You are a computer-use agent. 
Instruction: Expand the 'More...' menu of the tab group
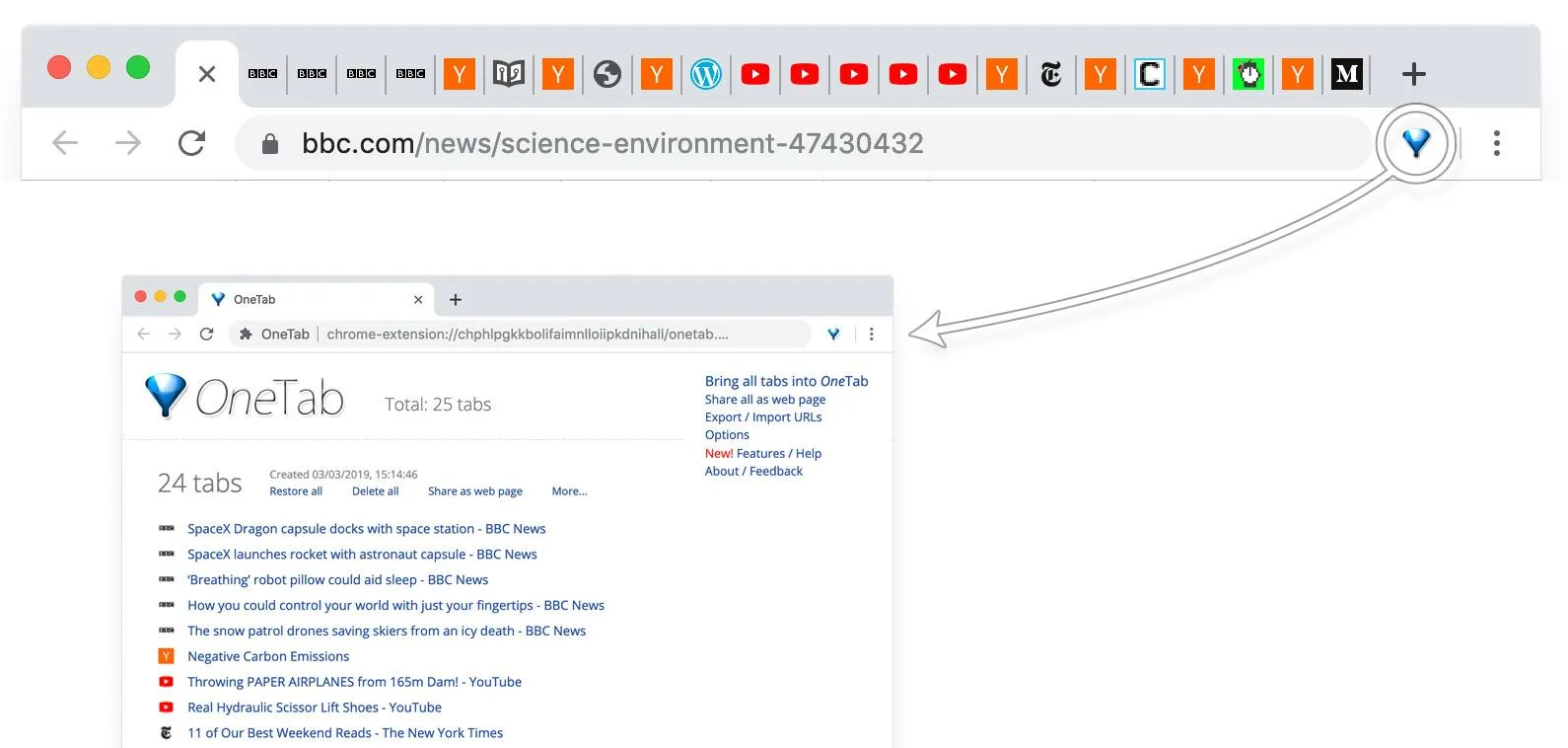pyautogui.click(x=569, y=491)
